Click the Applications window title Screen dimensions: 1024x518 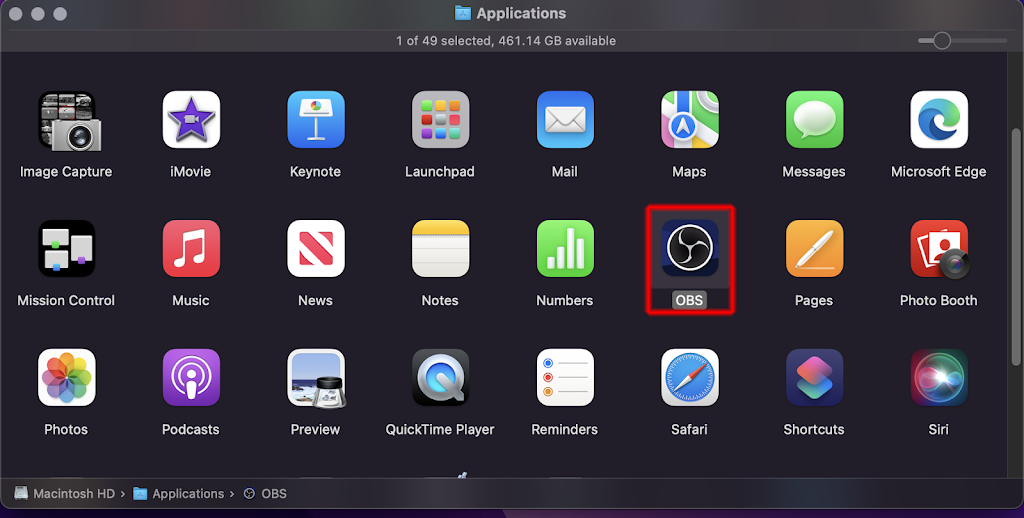[520, 14]
